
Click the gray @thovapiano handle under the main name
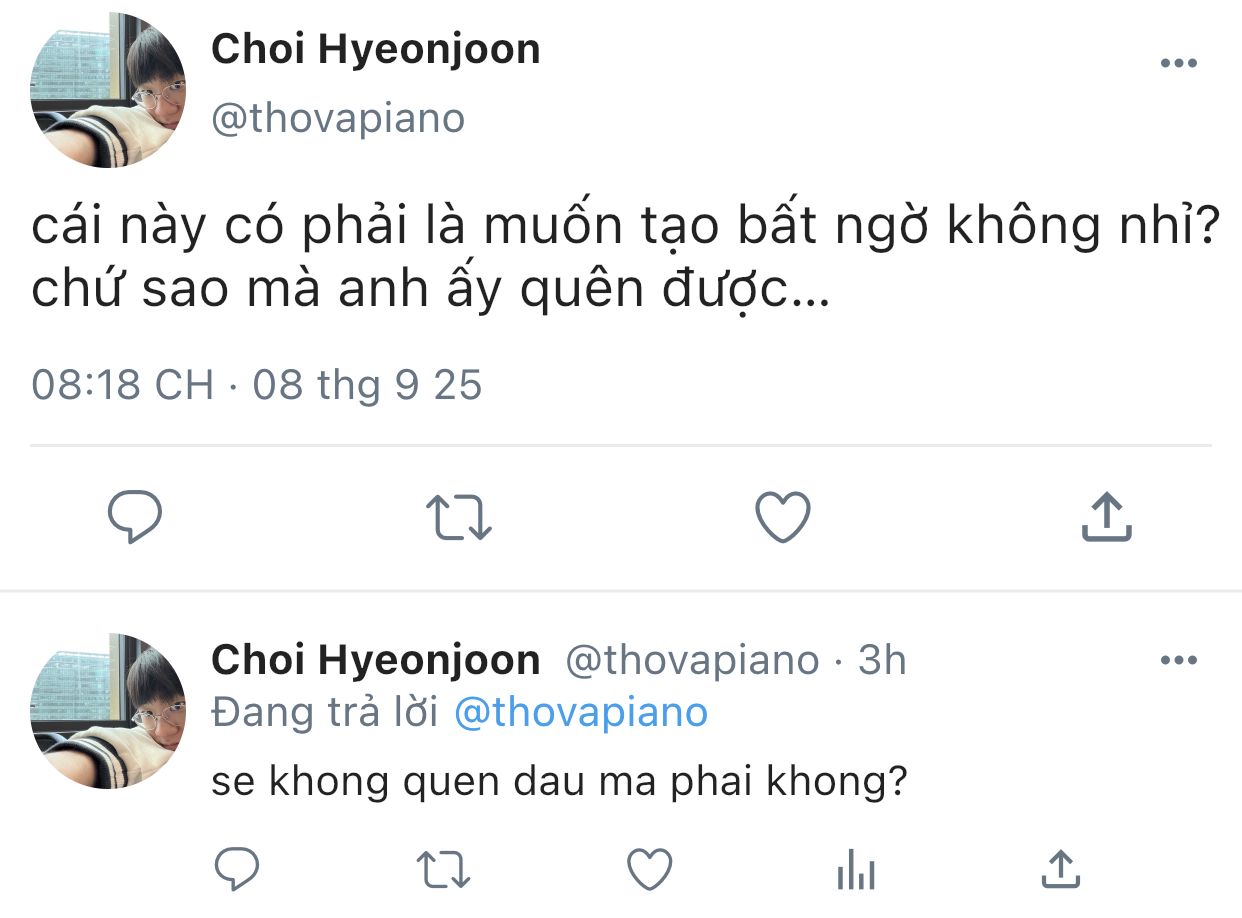(x=338, y=118)
